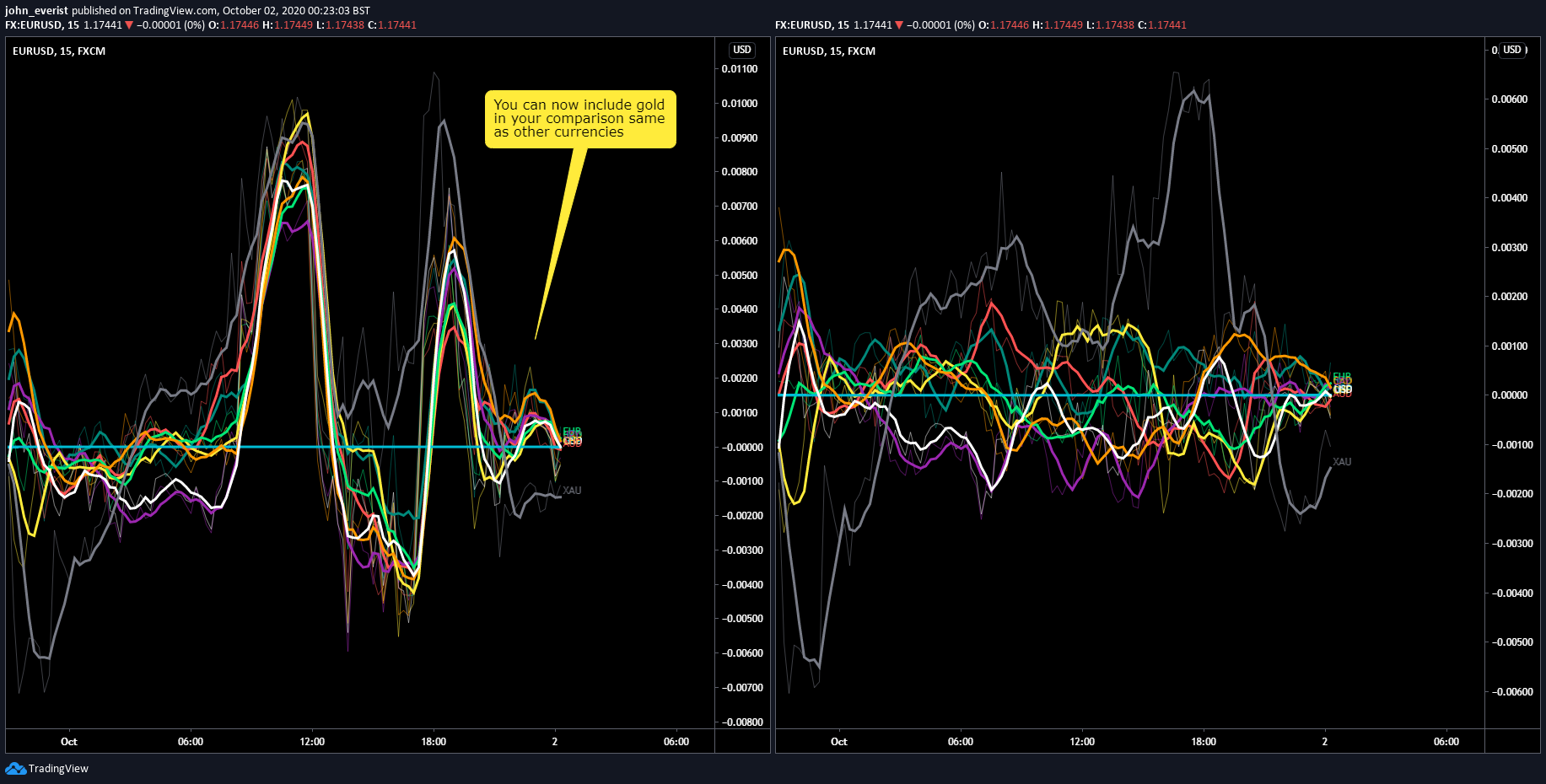Click the EUR line label on right chart
Viewport: 1546px width, 784px height.
(1342, 377)
